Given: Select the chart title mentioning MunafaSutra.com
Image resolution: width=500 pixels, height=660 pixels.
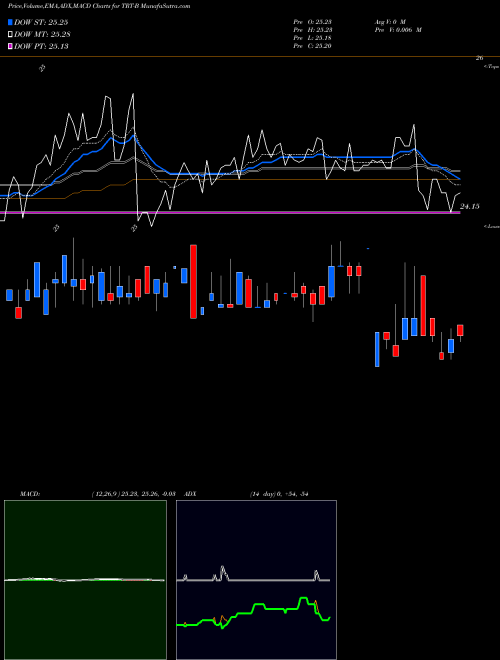Looking at the screenshot, I should [x=99, y=6].
